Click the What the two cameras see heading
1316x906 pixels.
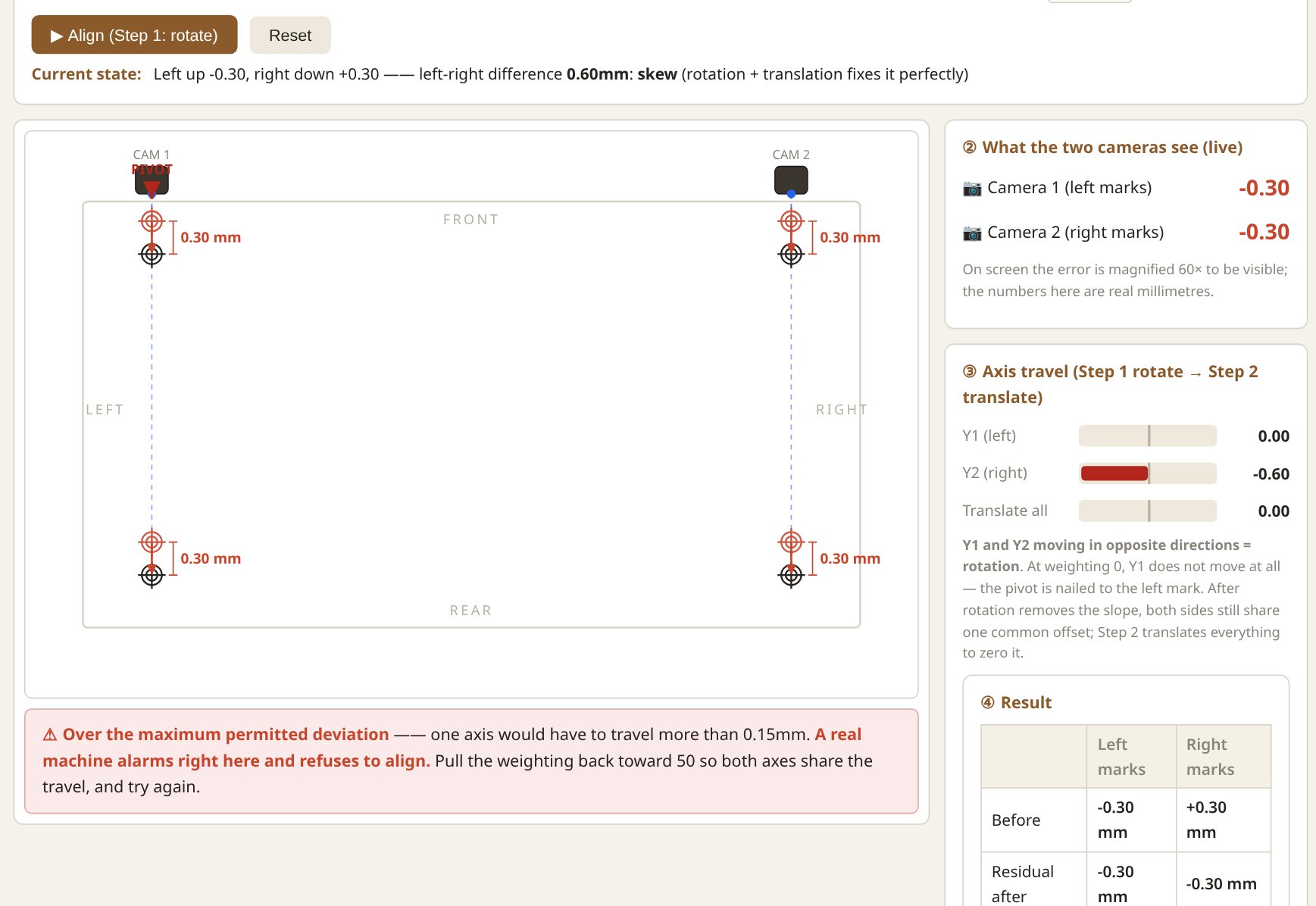1102,147
